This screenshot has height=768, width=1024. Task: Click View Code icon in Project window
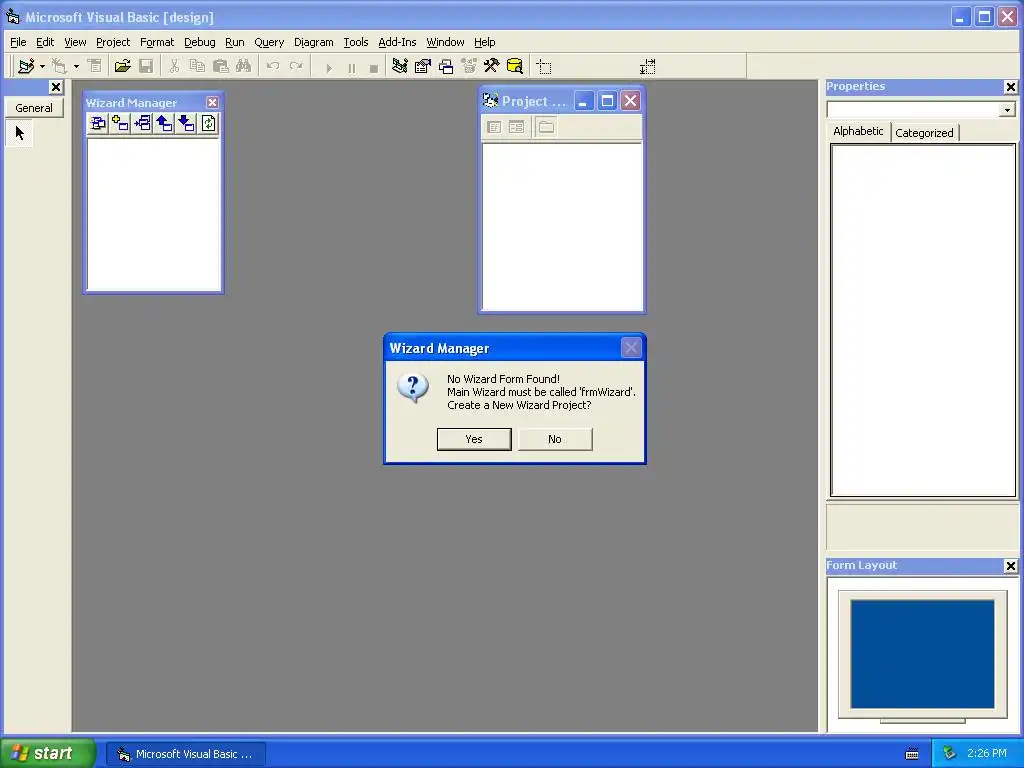tap(494, 127)
